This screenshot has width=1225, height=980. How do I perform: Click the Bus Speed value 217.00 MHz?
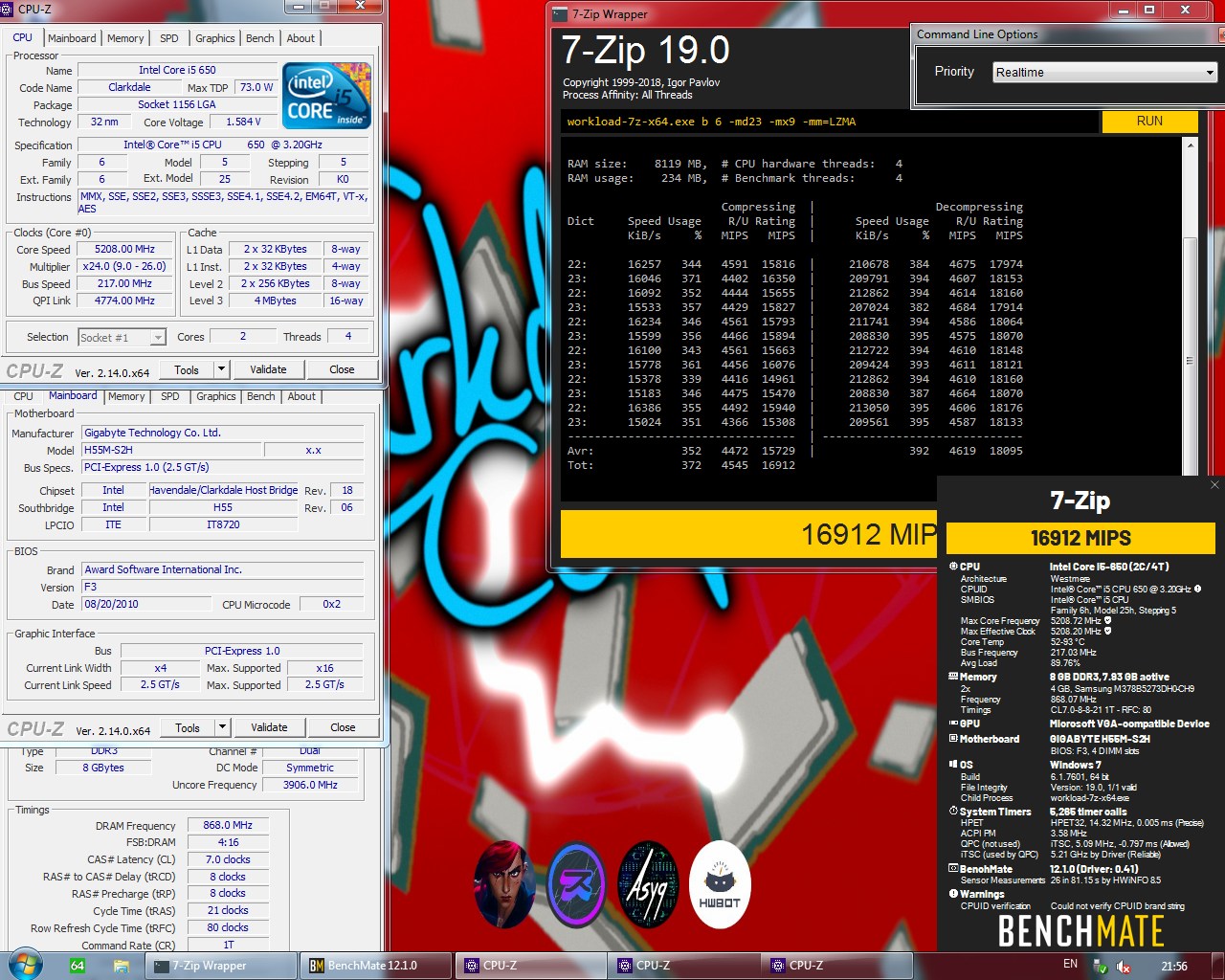pyautogui.click(x=124, y=283)
